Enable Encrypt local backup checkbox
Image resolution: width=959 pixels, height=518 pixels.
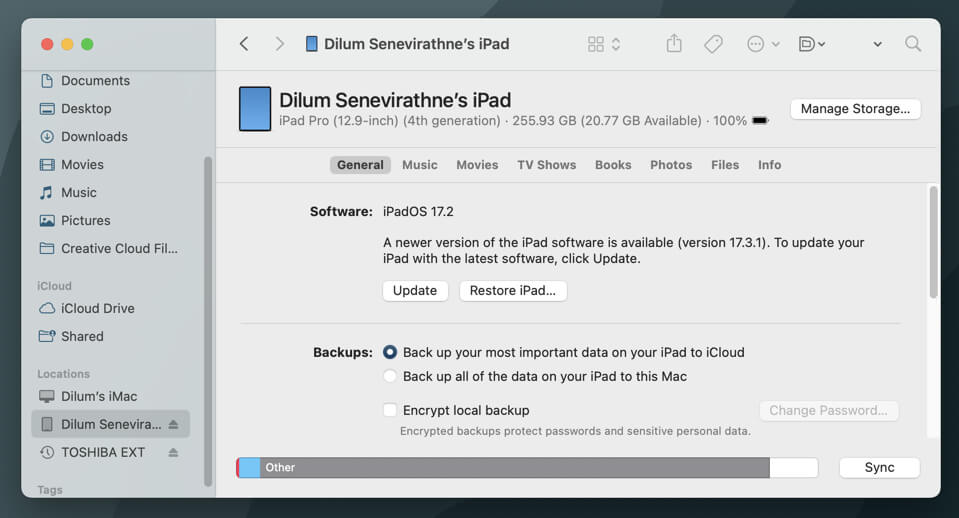point(390,410)
